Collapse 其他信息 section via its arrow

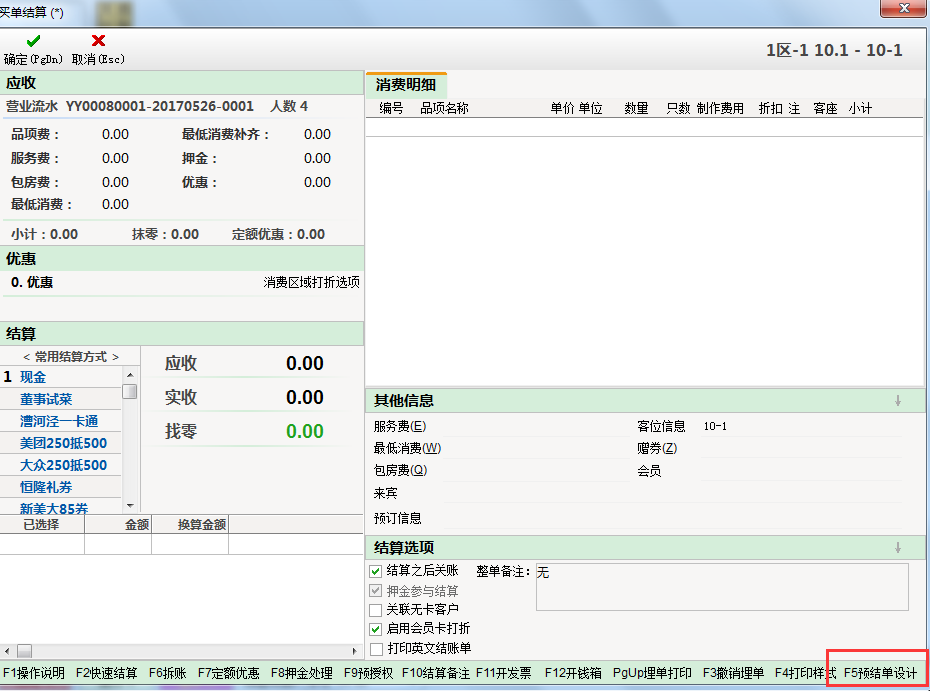point(898,401)
